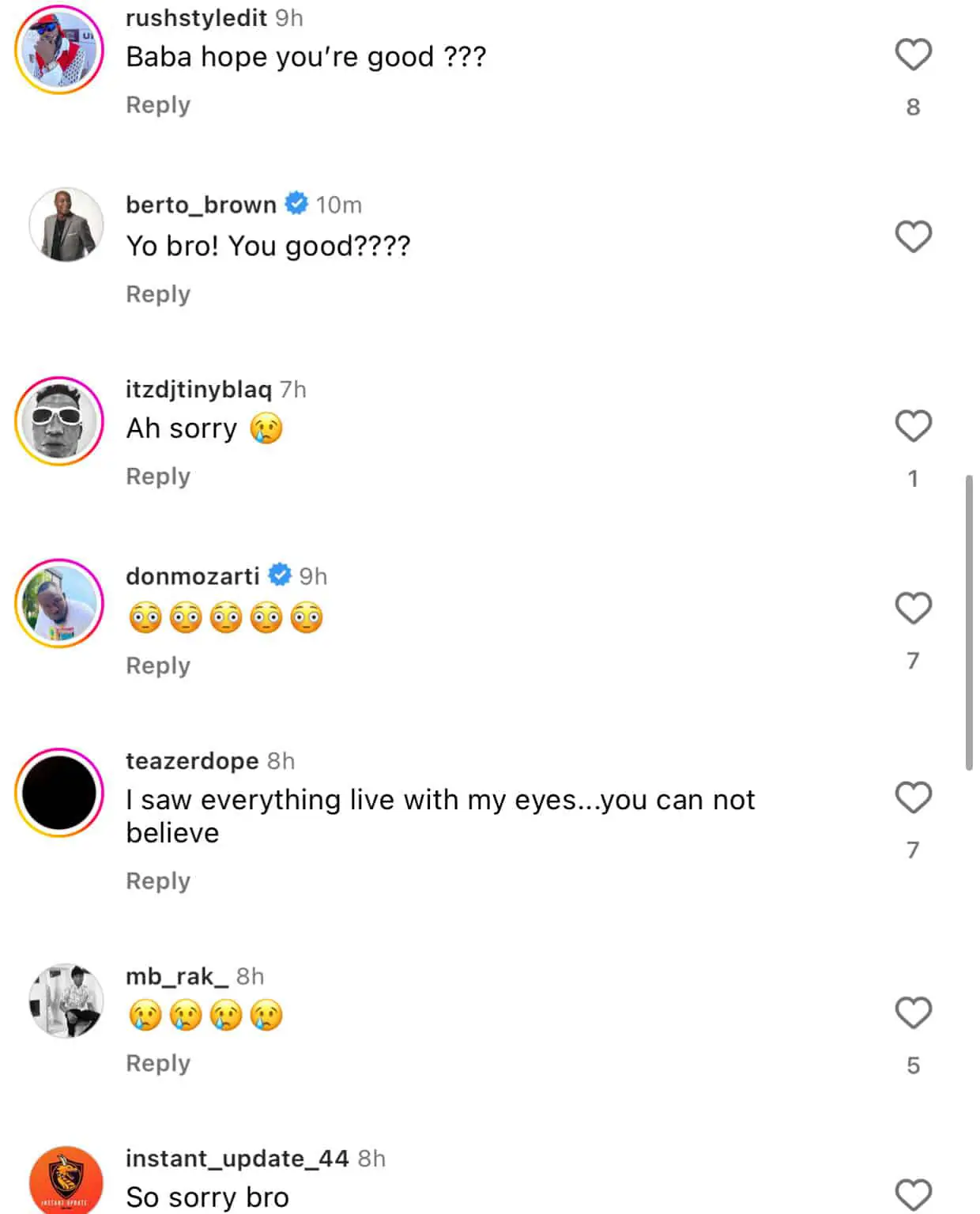This screenshot has height=1214, width=980.
Task: Open rushstyledit's profile picture
Action: click(59, 50)
